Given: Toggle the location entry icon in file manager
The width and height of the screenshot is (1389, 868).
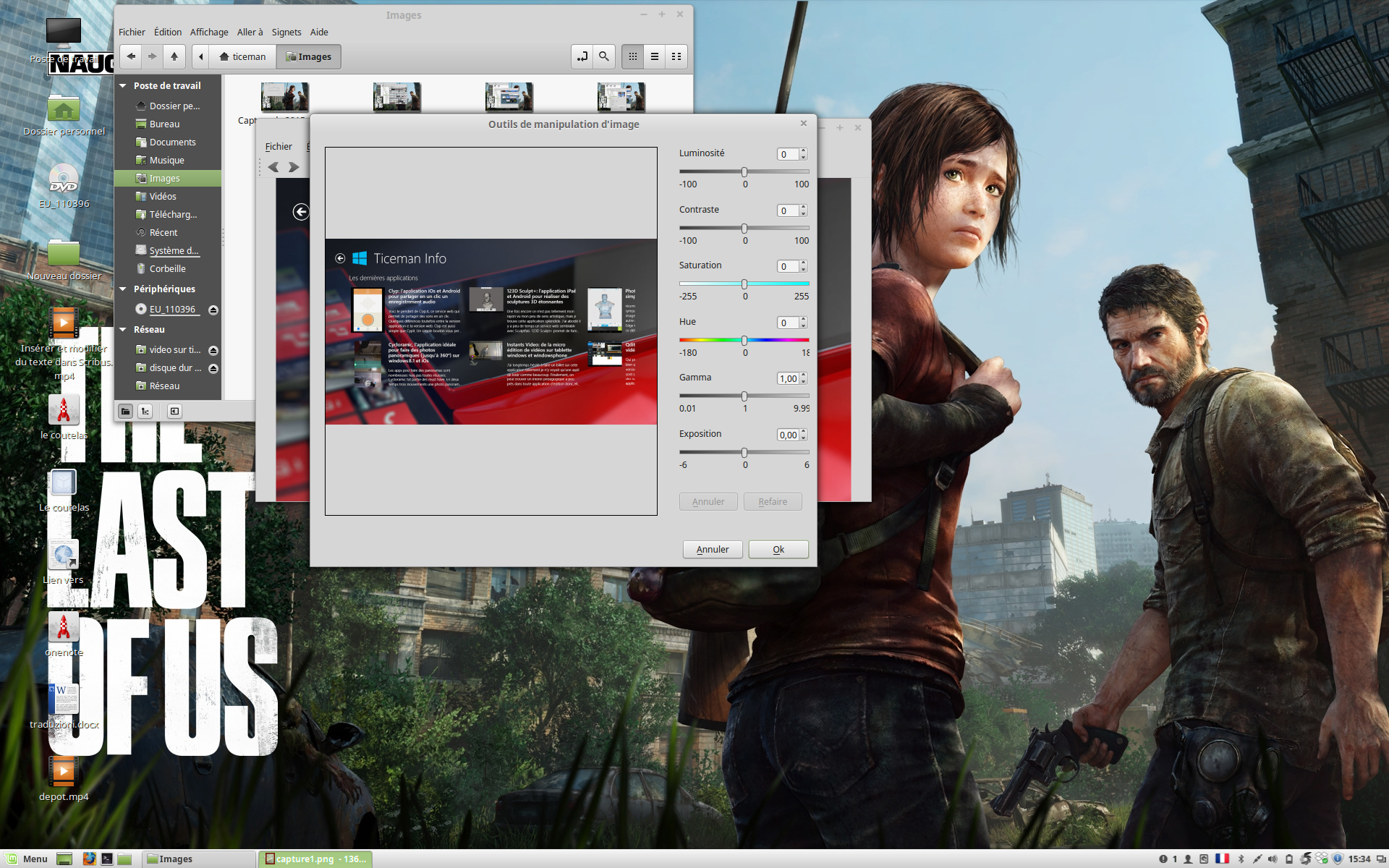Looking at the screenshot, I should 582,56.
